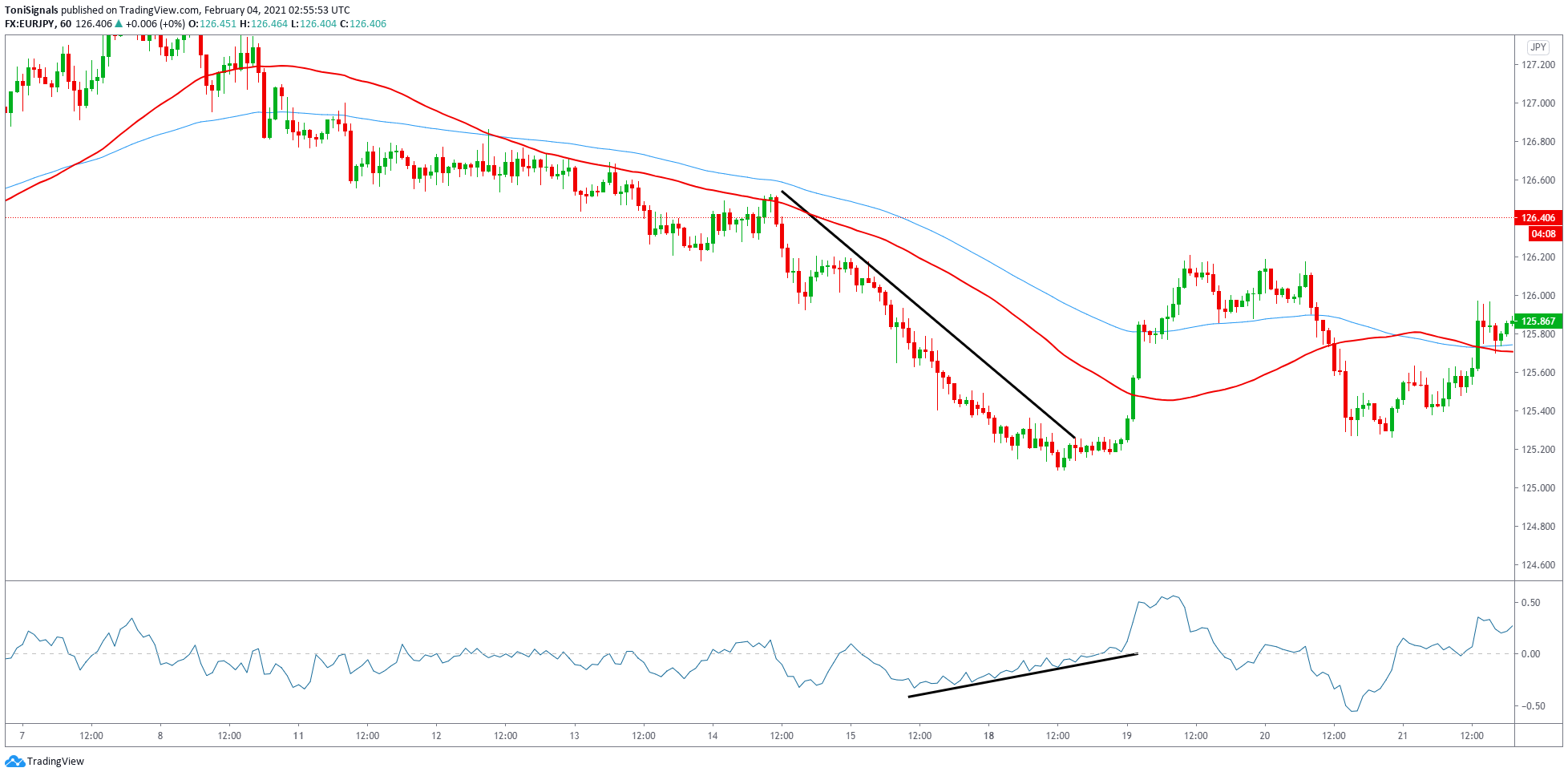Click the green 125.867 price label
The width and height of the screenshot is (1568, 776).
(x=1538, y=321)
